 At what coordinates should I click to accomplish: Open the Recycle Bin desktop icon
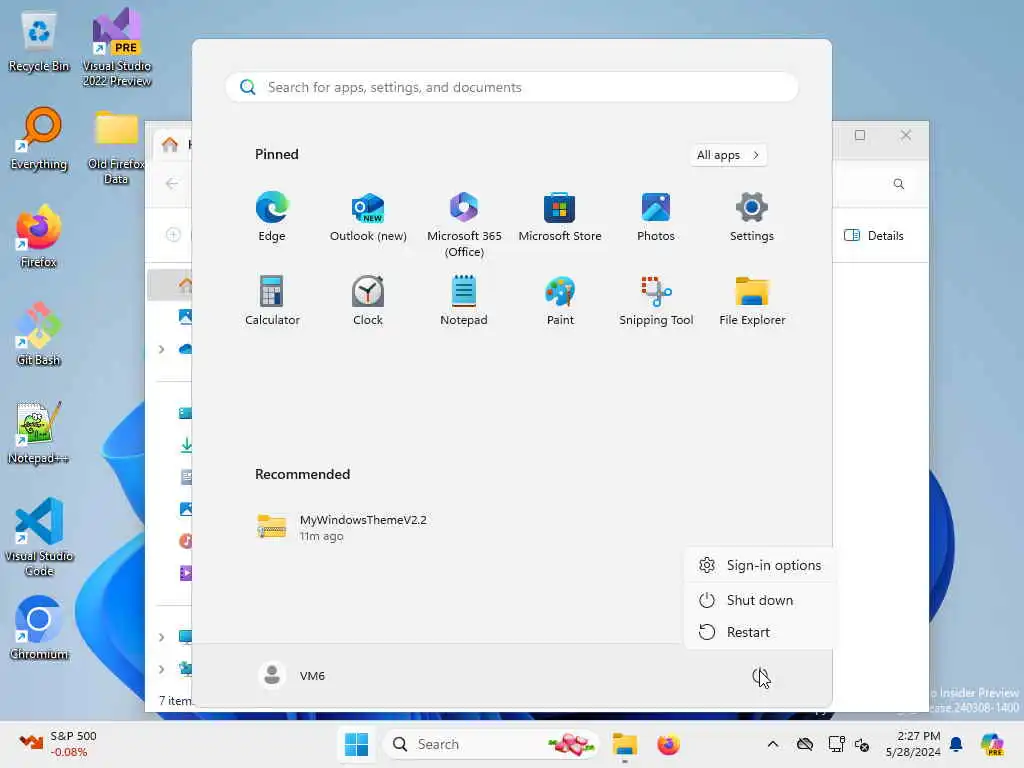[39, 42]
